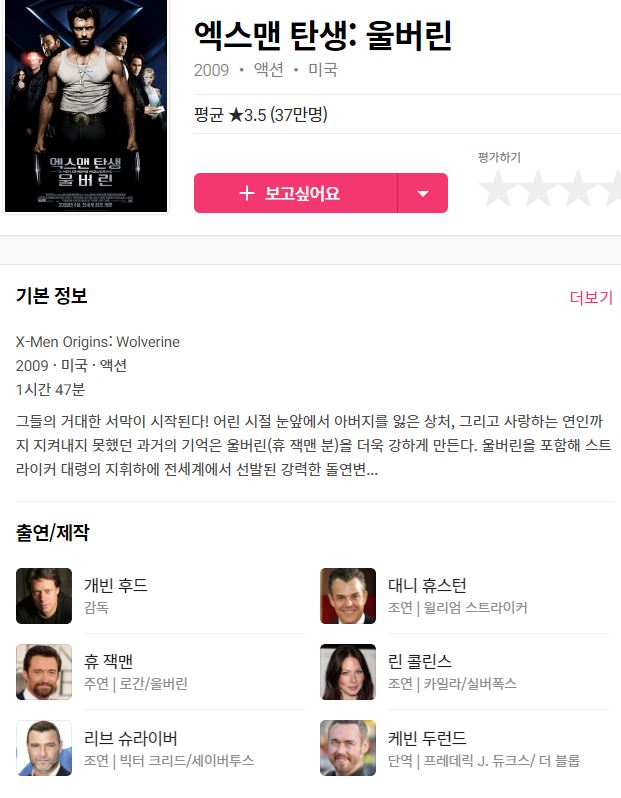621x798 pixels.
Task: Open 대니 휴스턴 profile photo
Action: (348, 596)
